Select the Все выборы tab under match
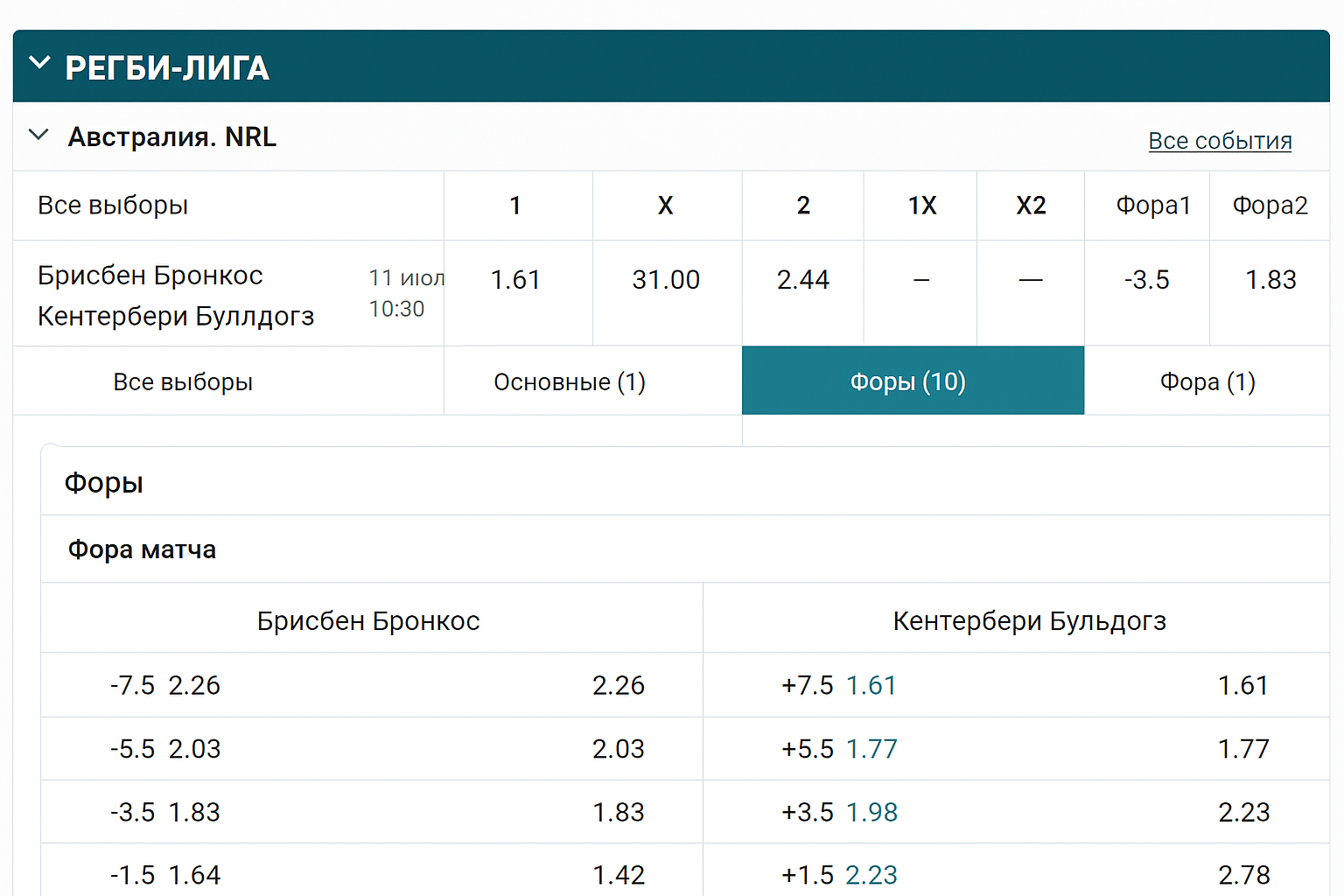The width and height of the screenshot is (1344, 896). (183, 381)
